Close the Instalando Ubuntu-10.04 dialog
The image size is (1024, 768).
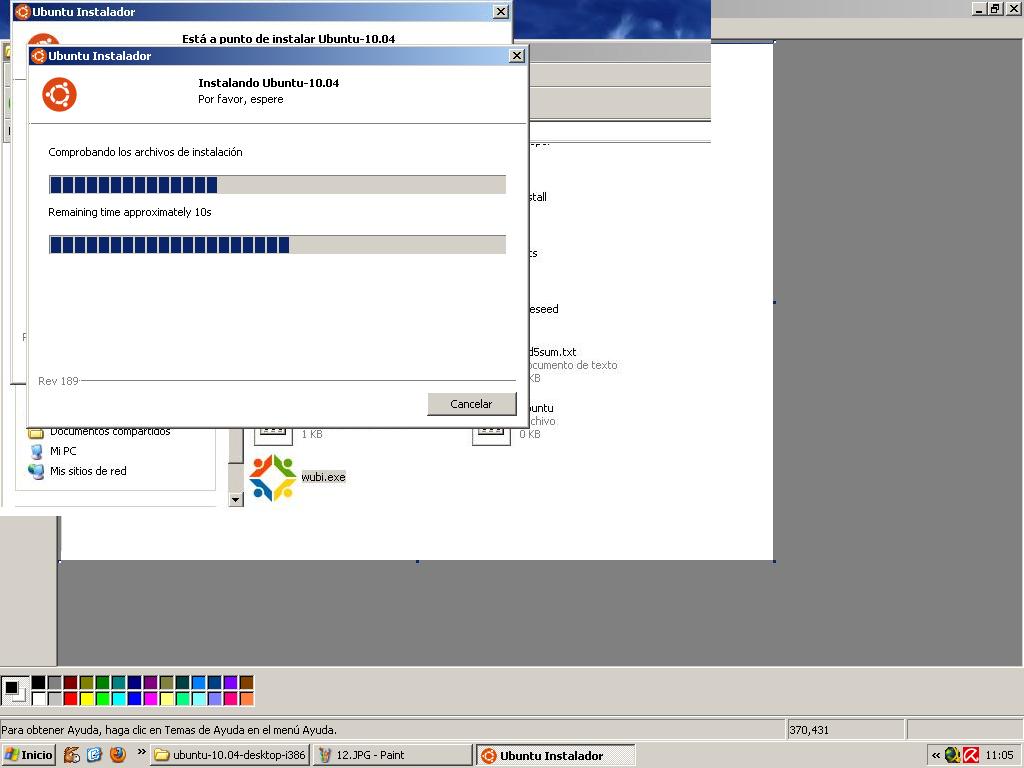(x=517, y=56)
